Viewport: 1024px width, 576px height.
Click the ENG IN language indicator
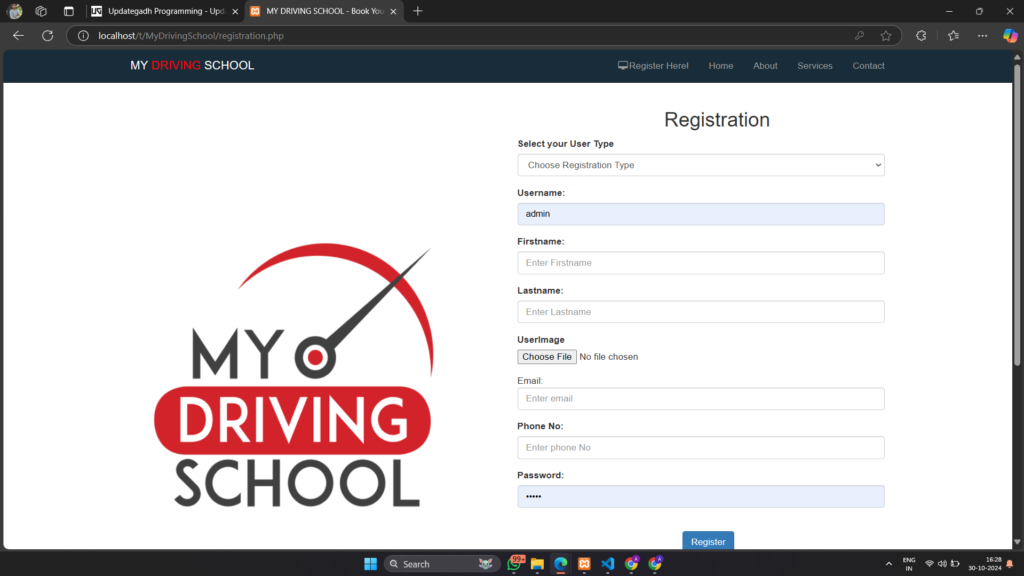pyautogui.click(x=908, y=564)
